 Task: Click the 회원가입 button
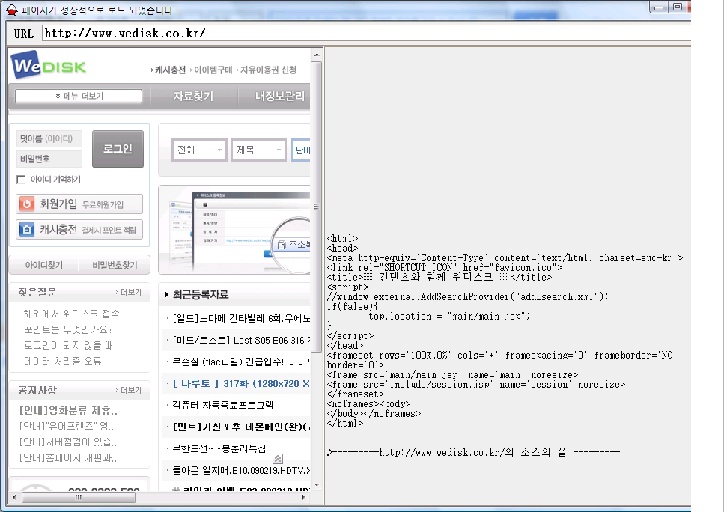pos(79,204)
